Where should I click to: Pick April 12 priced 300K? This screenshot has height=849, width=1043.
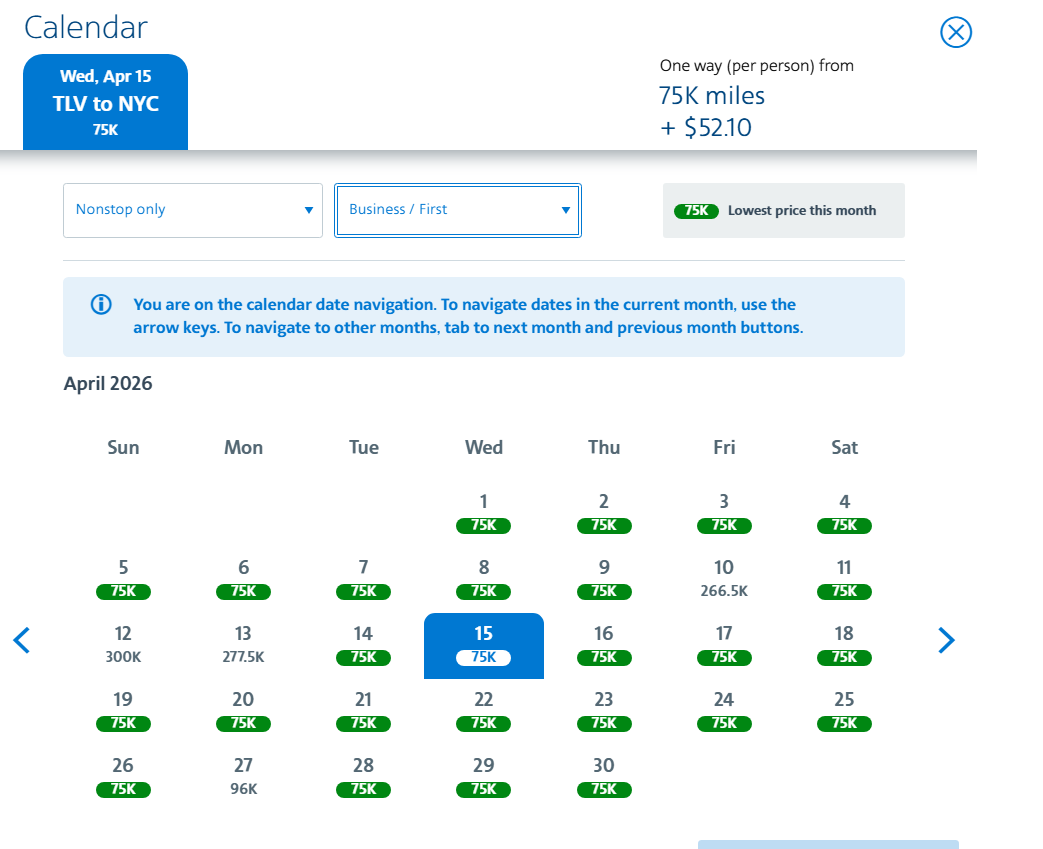click(123, 644)
